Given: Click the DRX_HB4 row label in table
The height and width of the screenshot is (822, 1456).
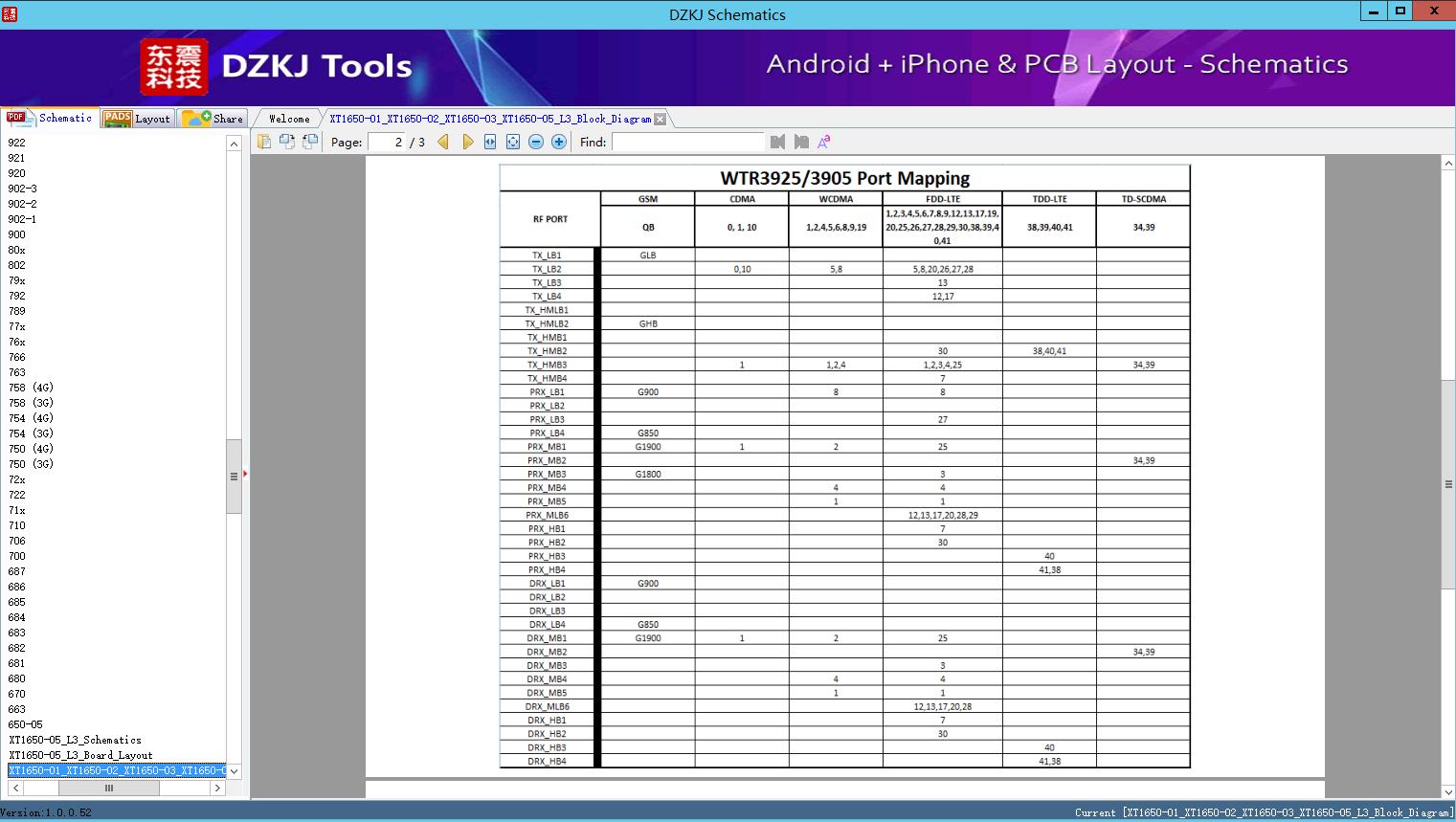Looking at the screenshot, I should 547,762.
